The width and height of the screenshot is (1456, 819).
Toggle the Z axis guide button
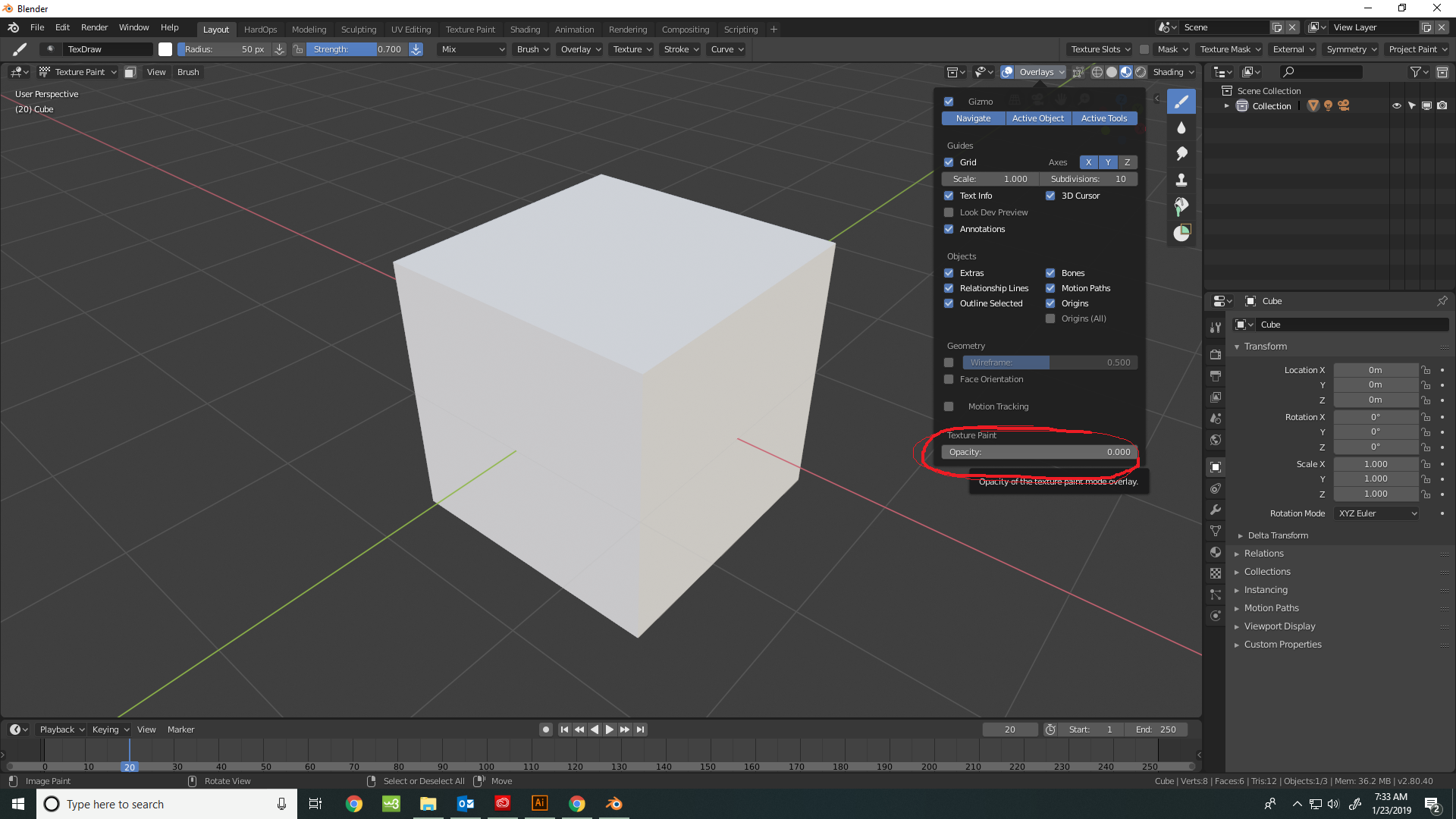1128,162
